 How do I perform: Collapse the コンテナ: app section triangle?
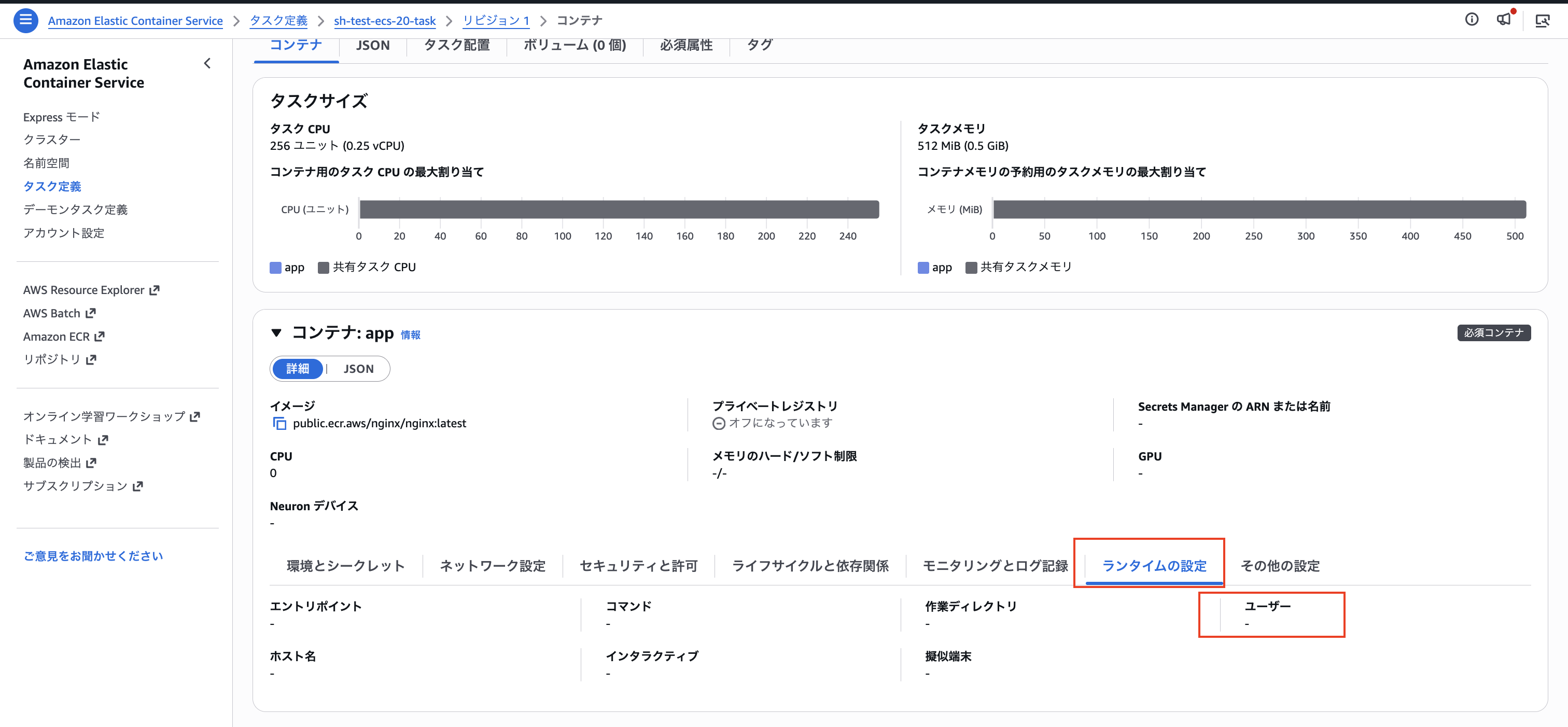pos(276,332)
